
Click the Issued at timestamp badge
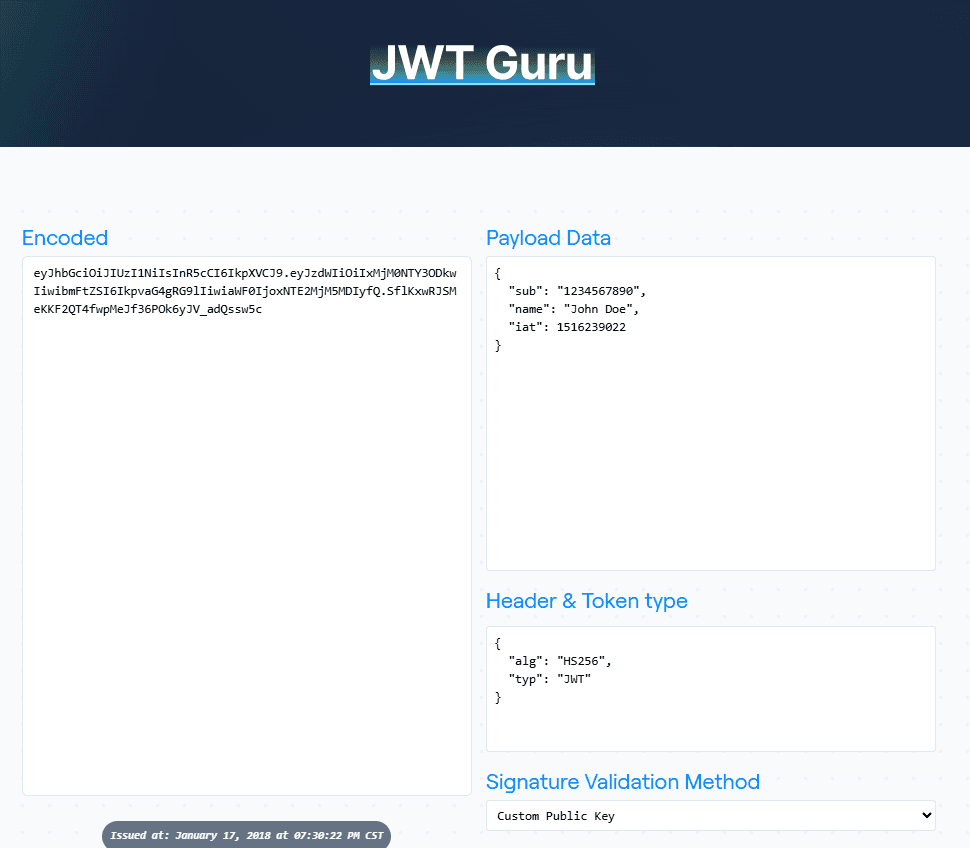coord(246,834)
